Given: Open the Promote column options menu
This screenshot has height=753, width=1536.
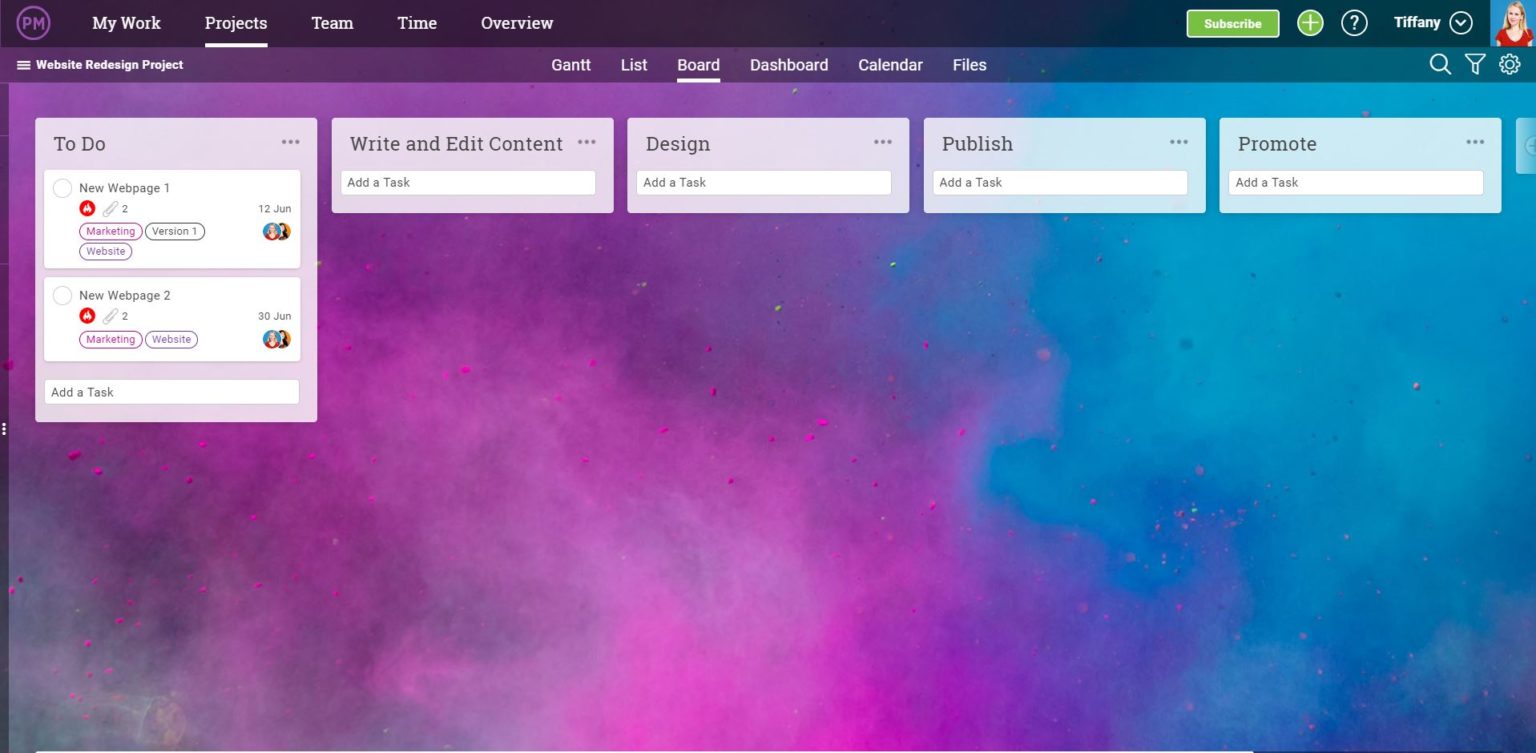Looking at the screenshot, I should pyautogui.click(x=1475, y=142).
